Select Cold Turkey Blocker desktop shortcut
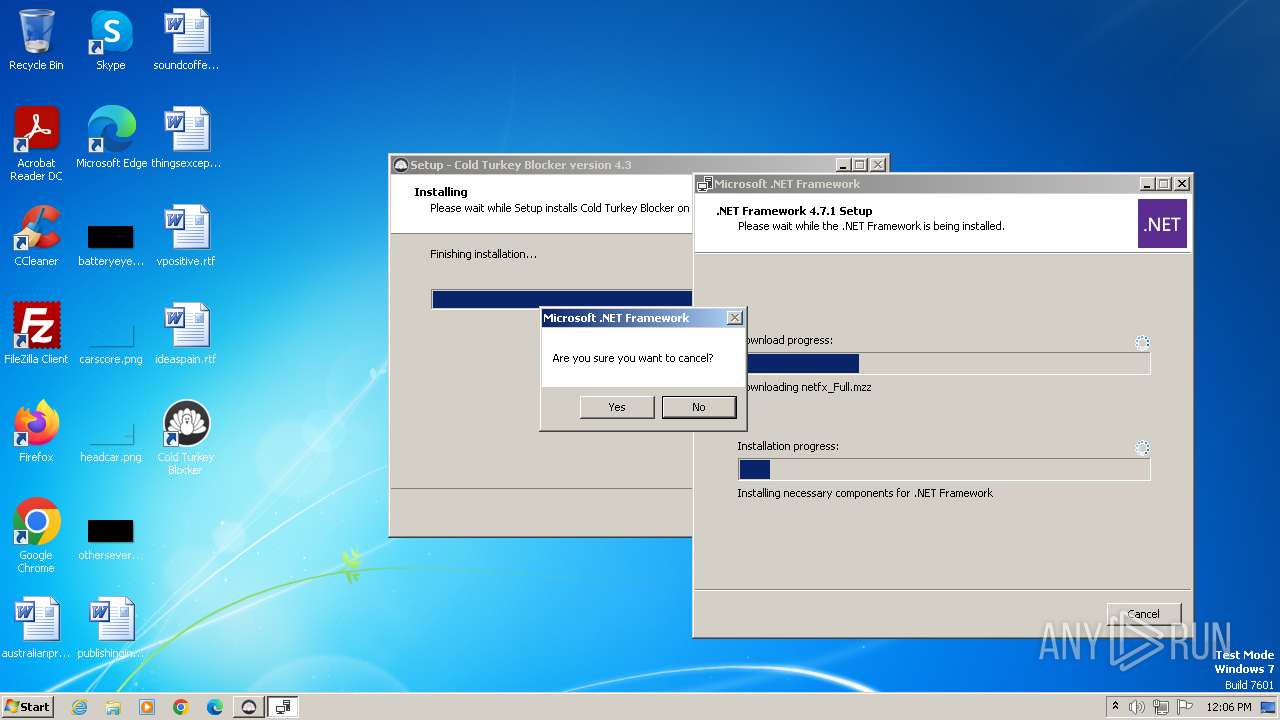The height and width of the screenshot is (720, 1280). pos(186,438)
